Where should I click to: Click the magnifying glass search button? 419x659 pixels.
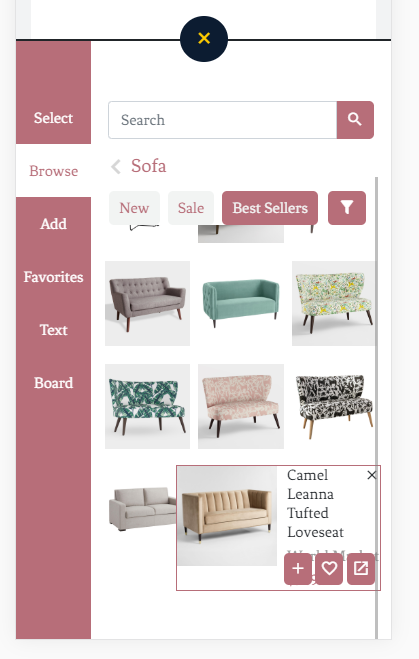pyautogui.click(x=355, y=120)
